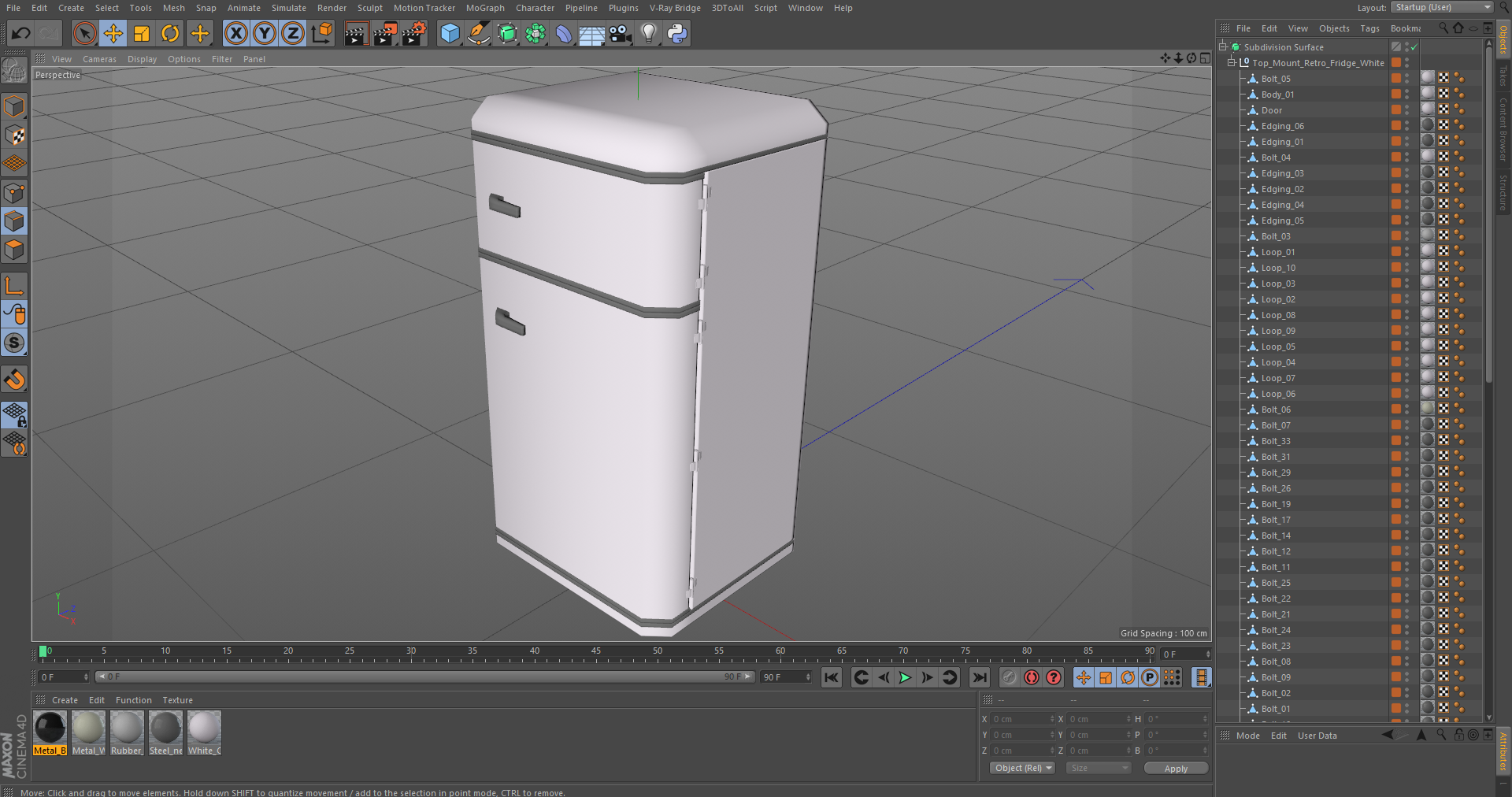Screen dimensions: 1512x797
Task: Collapse Top_Mount_Retro_Fridge_White group
Action: [1232, 62]
